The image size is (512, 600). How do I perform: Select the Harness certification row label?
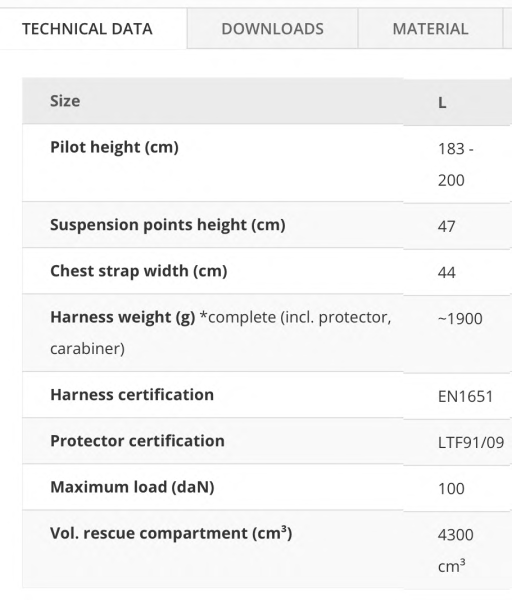(132, 395)
